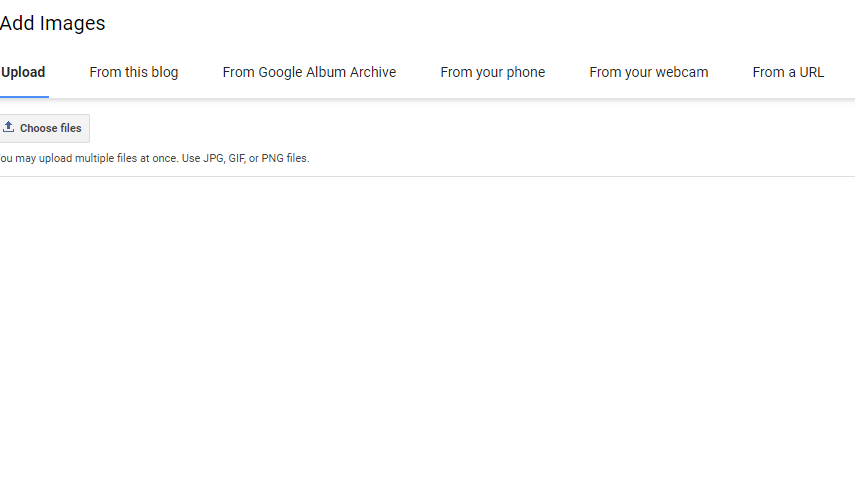Click the blue underline beneath Upload
Viewport: 855px width, 479px height.
pyautogui.click(x=24, y=97)
